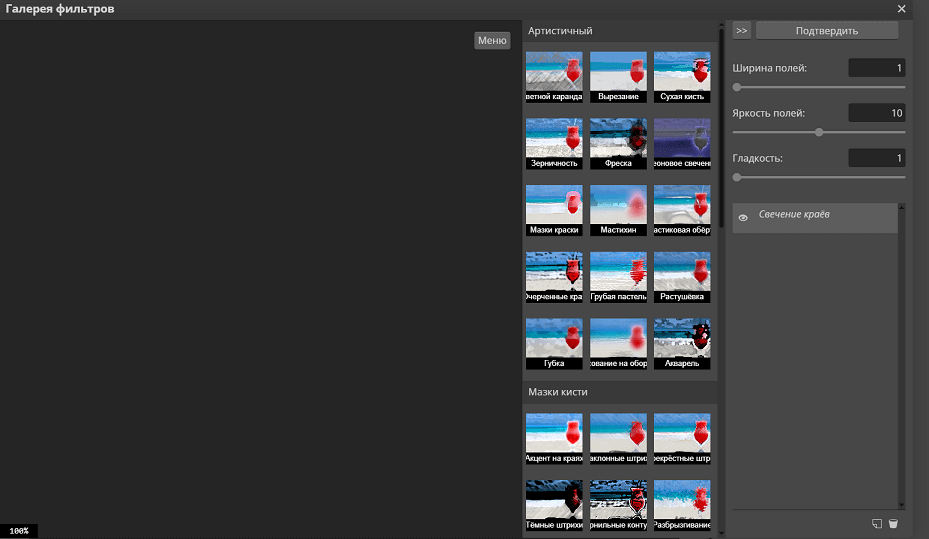
Task: Close the Галерея фильтров dialog
Action: [901, 9]
